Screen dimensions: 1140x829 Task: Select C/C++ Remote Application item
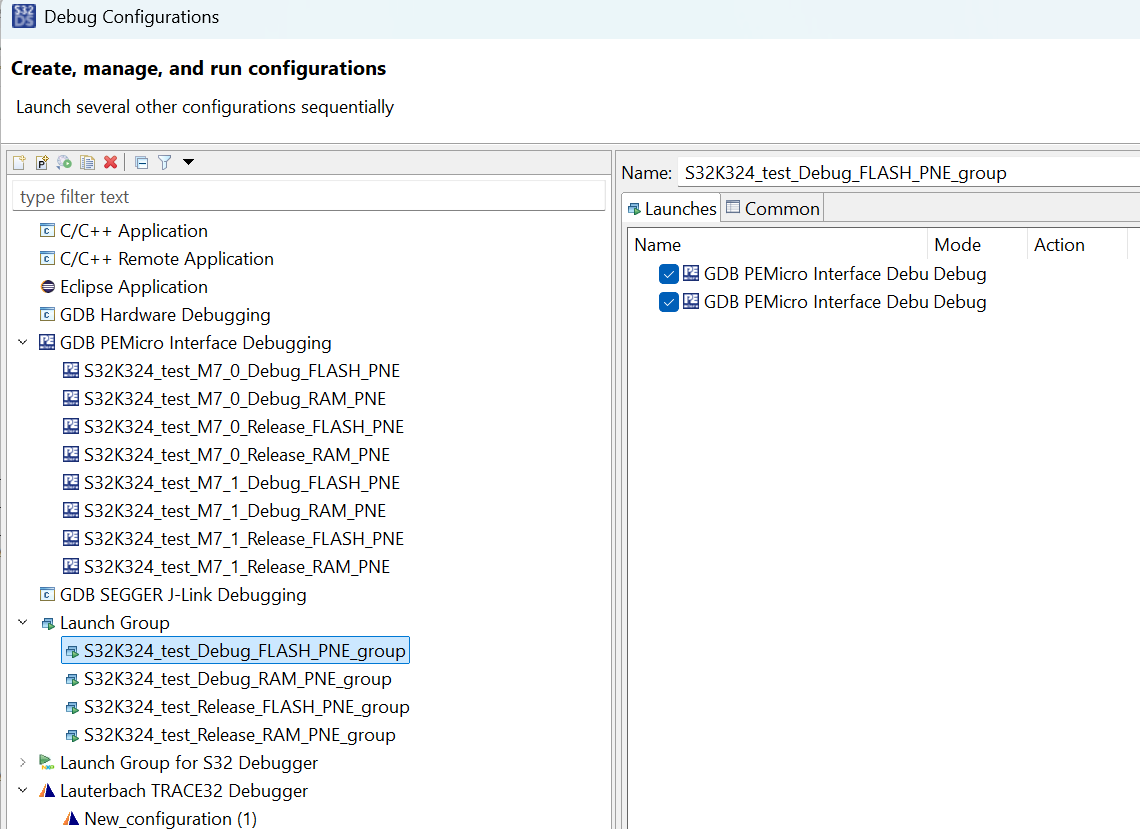tap(166, 259)
